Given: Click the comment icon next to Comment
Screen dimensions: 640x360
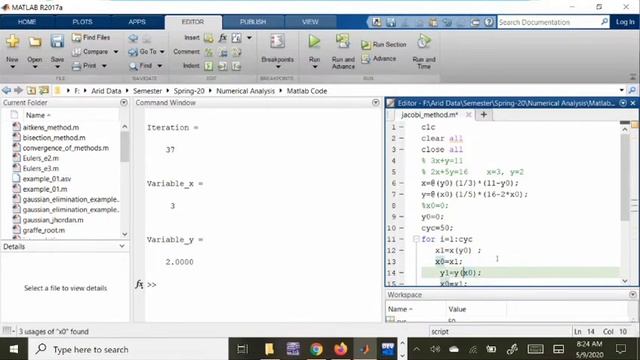Looking at the screenshot, I should [x=209, y=52].
